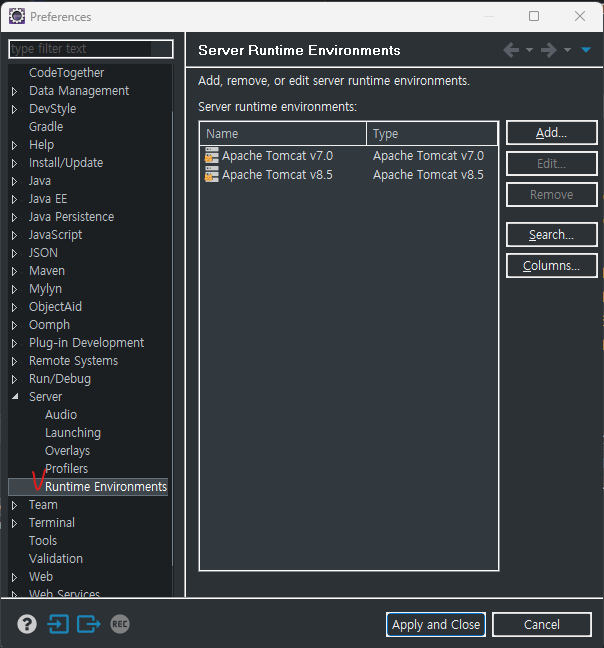Select CodeTogether in the preferences tree
The image size is (604, 648).
pos(66,73)
